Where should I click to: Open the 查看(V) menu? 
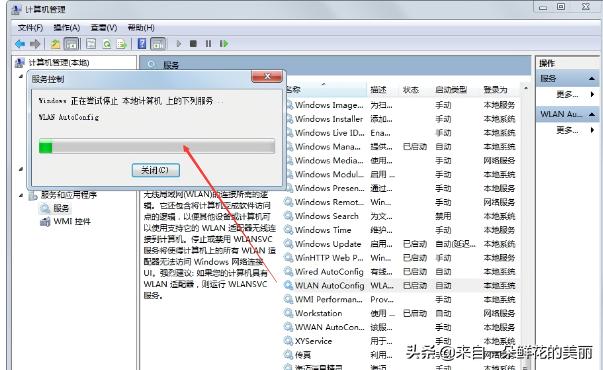click(104, 28)
